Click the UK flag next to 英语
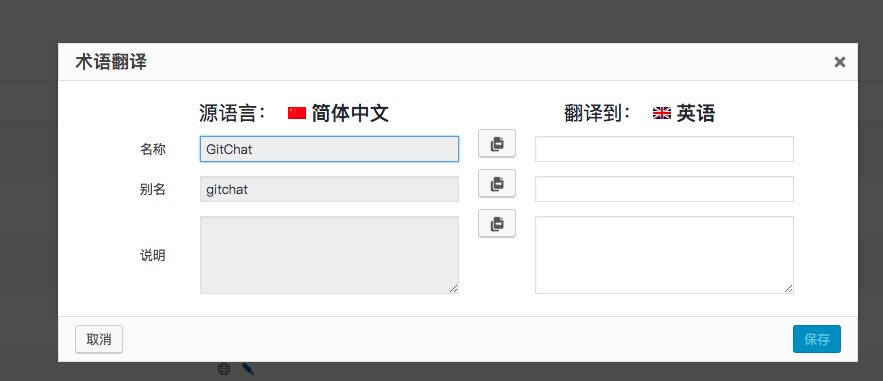 click(662, 113)
